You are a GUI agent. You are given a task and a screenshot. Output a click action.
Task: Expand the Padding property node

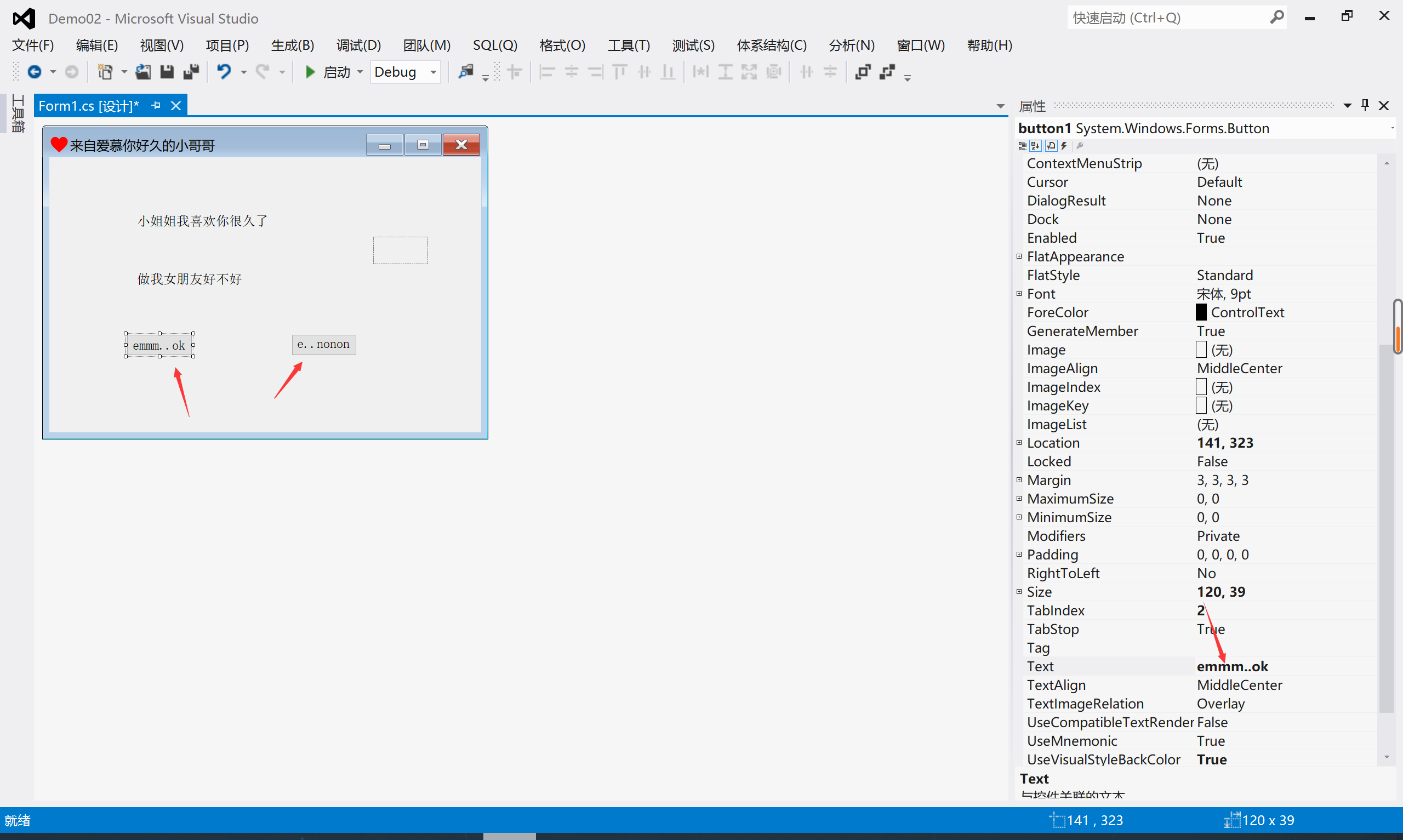pos(1019,554)
